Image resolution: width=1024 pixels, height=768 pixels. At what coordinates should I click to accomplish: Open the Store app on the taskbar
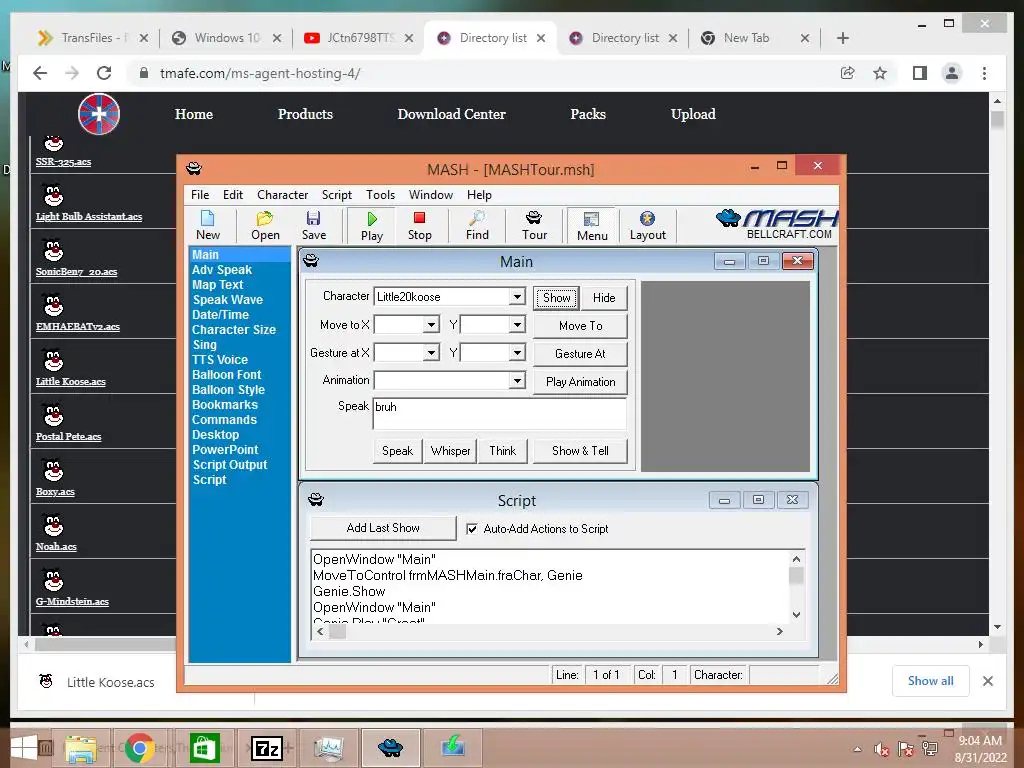pyautogui.click(x=204, y=748)
